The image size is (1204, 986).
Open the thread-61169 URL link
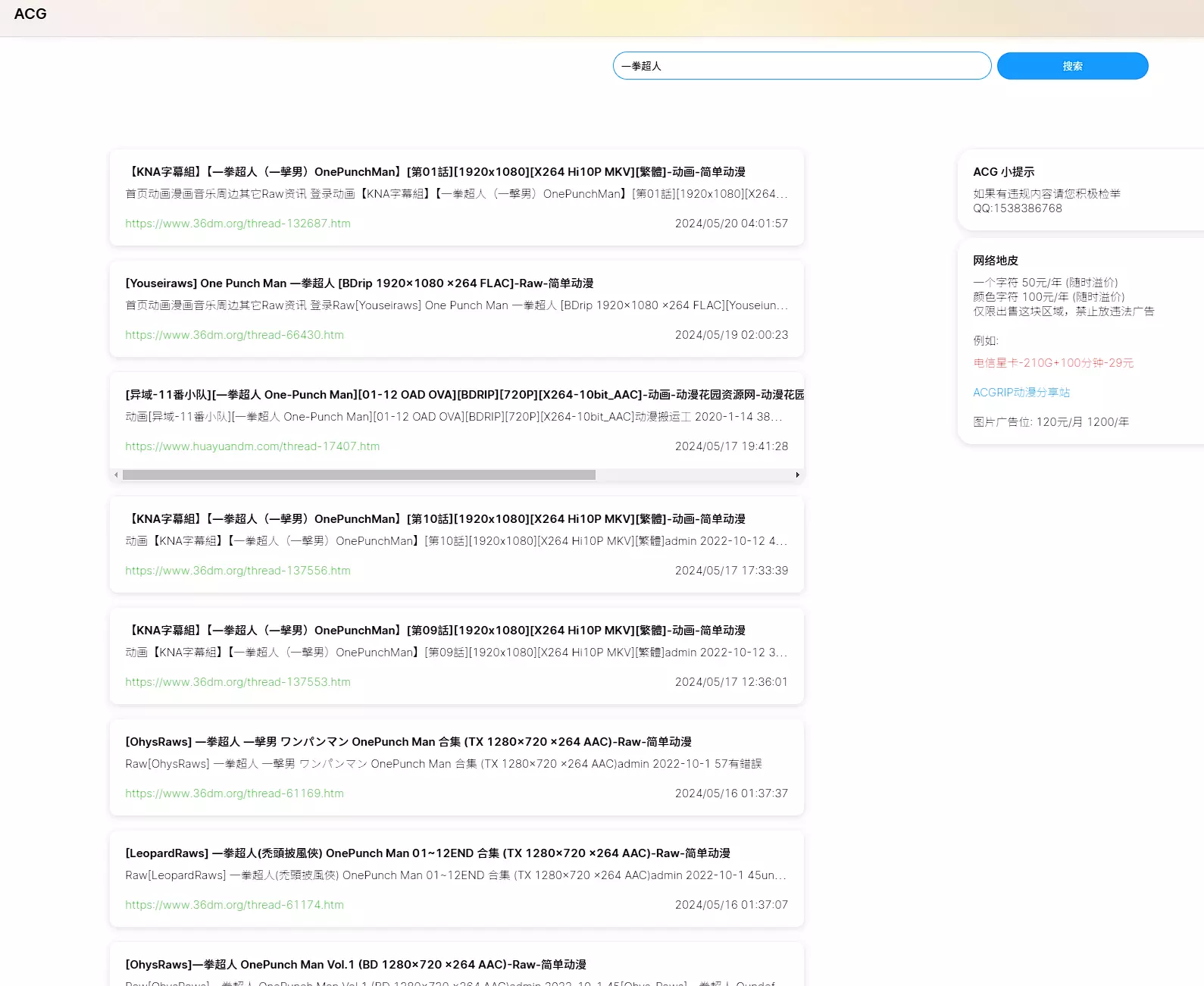(x=234, y=793)
